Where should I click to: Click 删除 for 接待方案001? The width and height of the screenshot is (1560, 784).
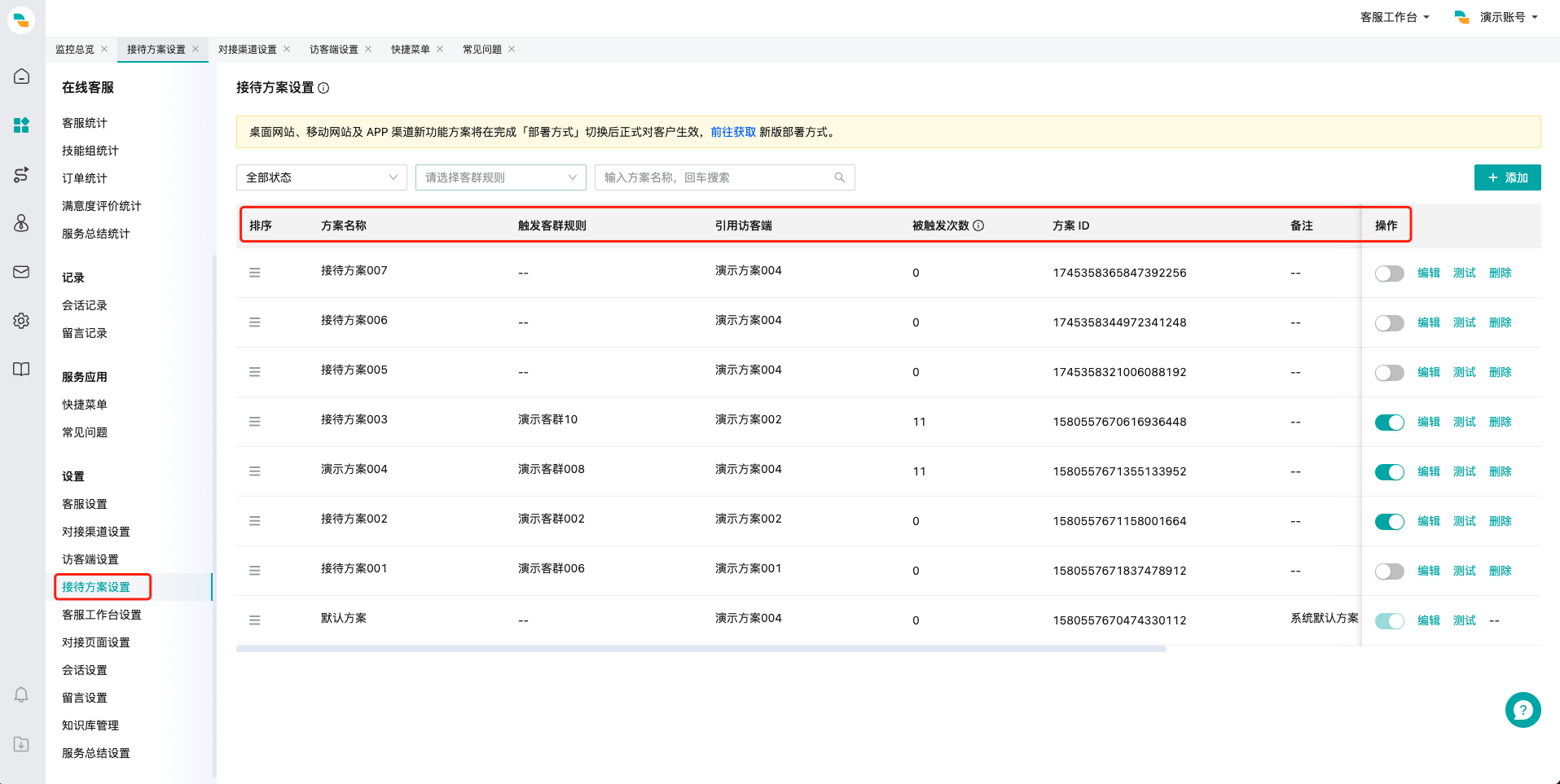[1501, 571]
